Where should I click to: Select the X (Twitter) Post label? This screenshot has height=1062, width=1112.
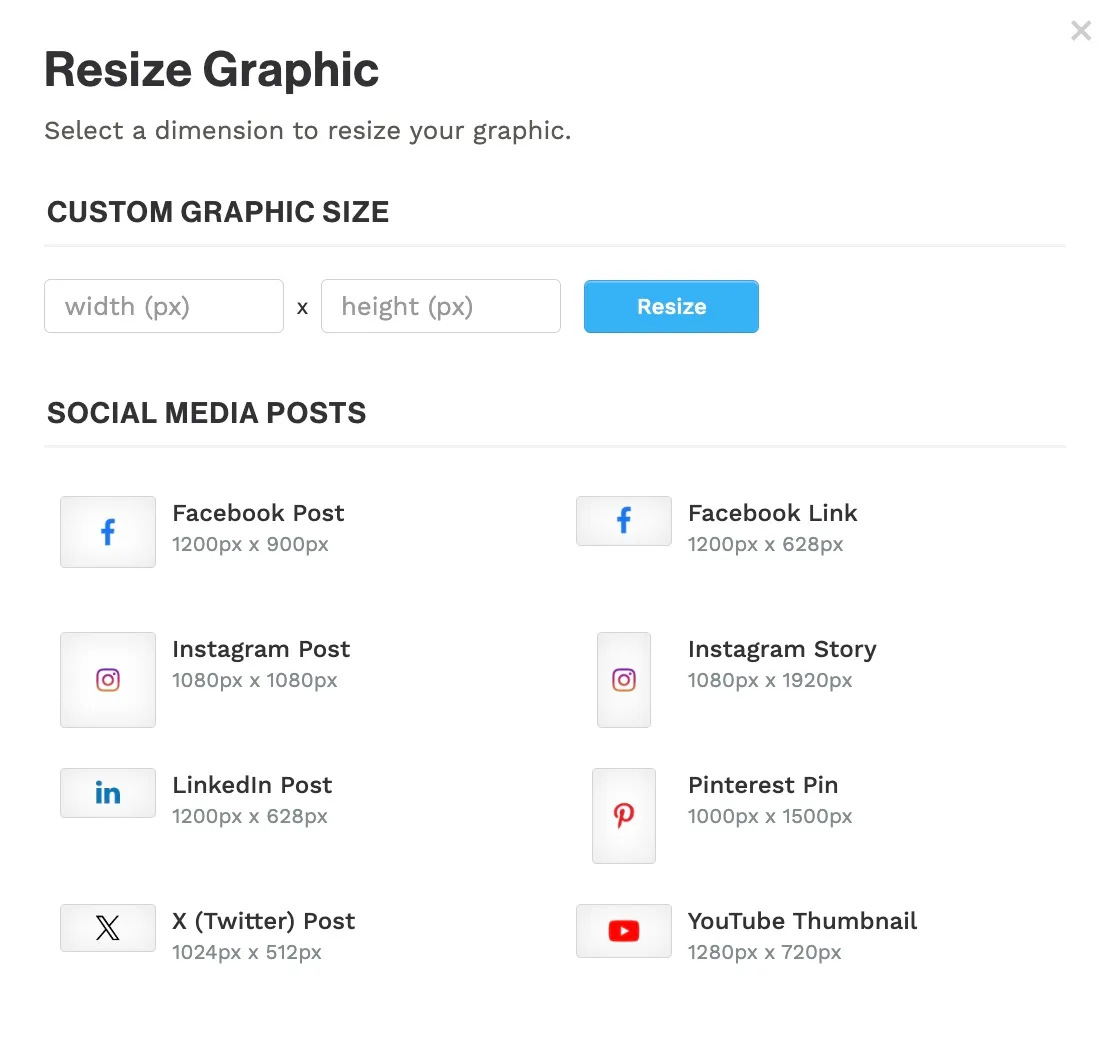pos(263,921)
